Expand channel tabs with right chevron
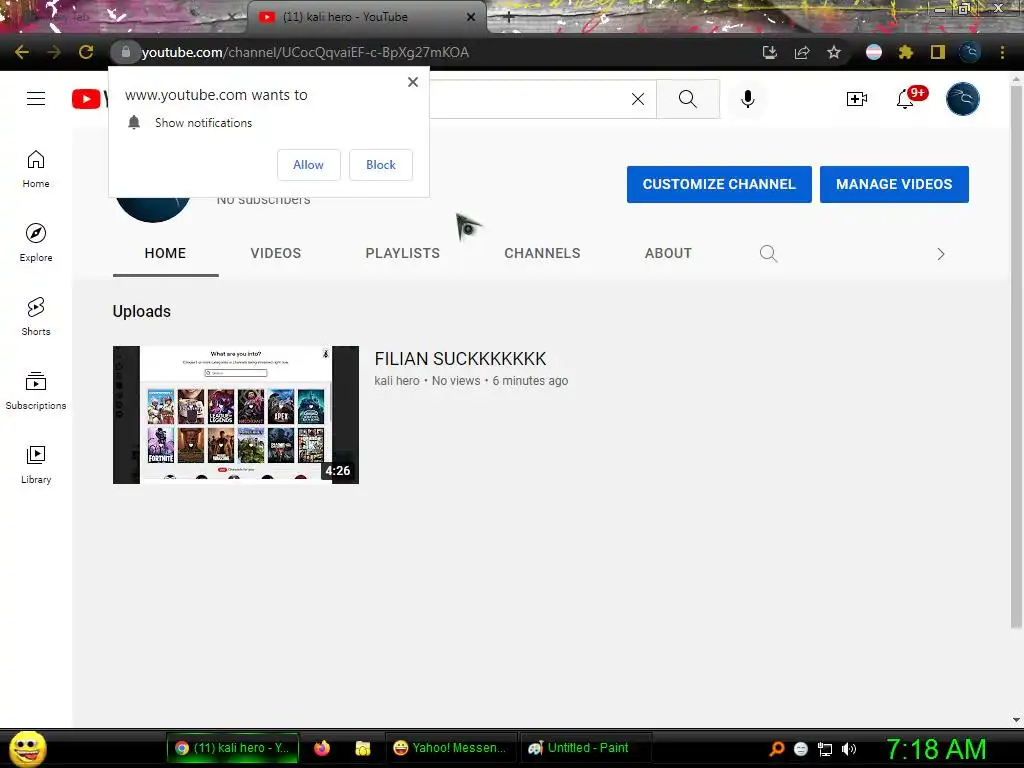Screen dimensions: 1024x768 tap(940, 254)
